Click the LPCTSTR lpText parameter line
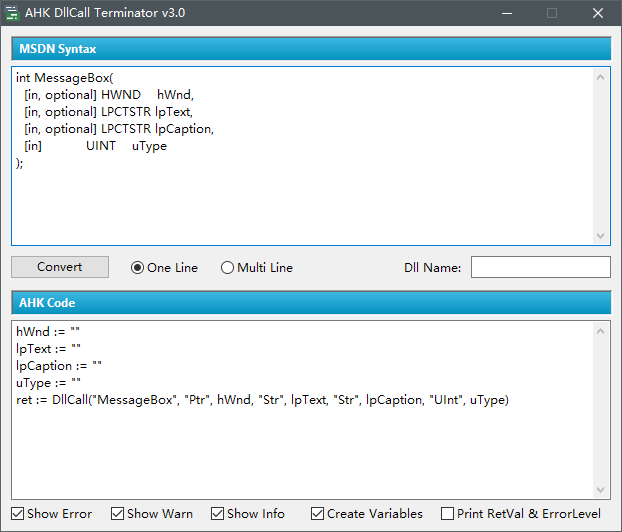The width and height of the screenshot is (622, 532). [x=109, y=112]
